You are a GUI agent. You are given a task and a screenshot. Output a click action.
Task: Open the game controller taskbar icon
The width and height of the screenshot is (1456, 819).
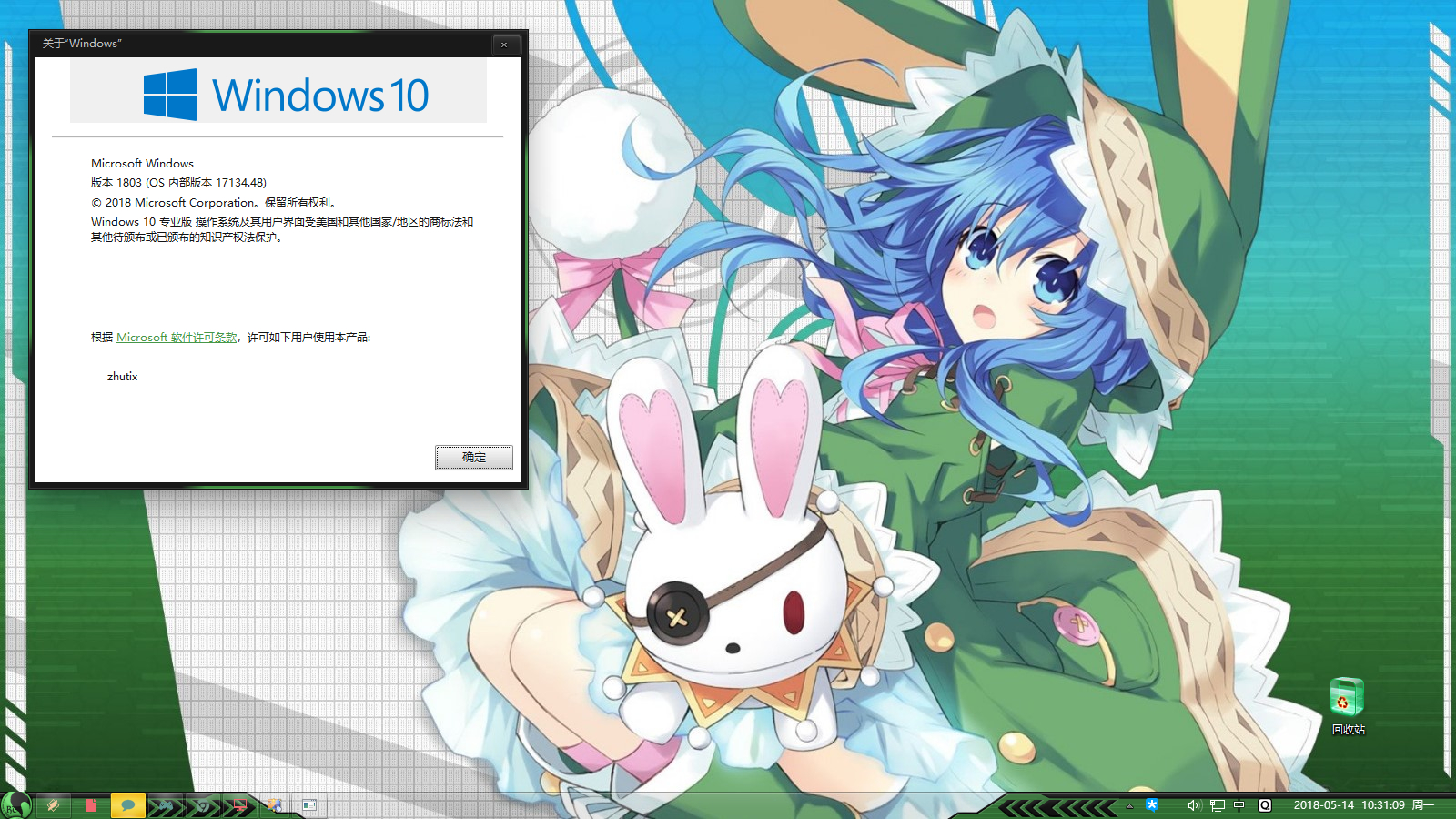point(166,805)
